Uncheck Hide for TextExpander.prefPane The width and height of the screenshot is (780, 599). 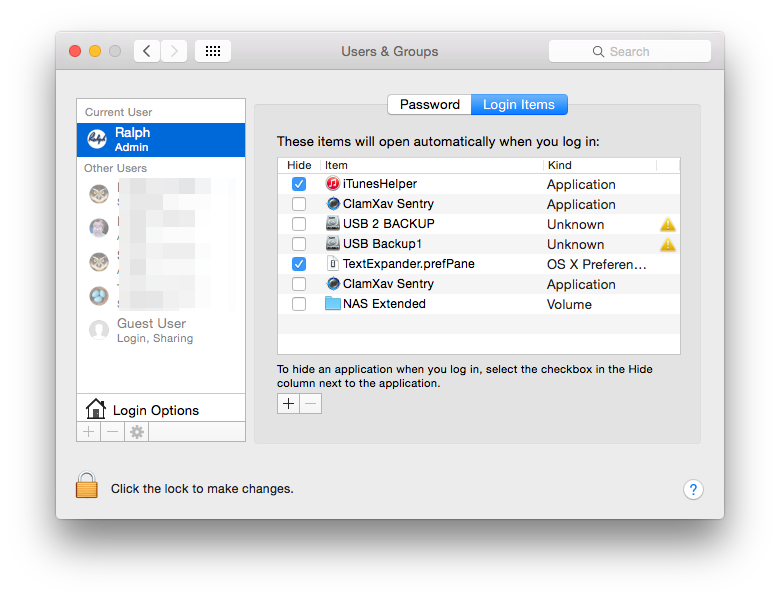click(x=299, y=264)
